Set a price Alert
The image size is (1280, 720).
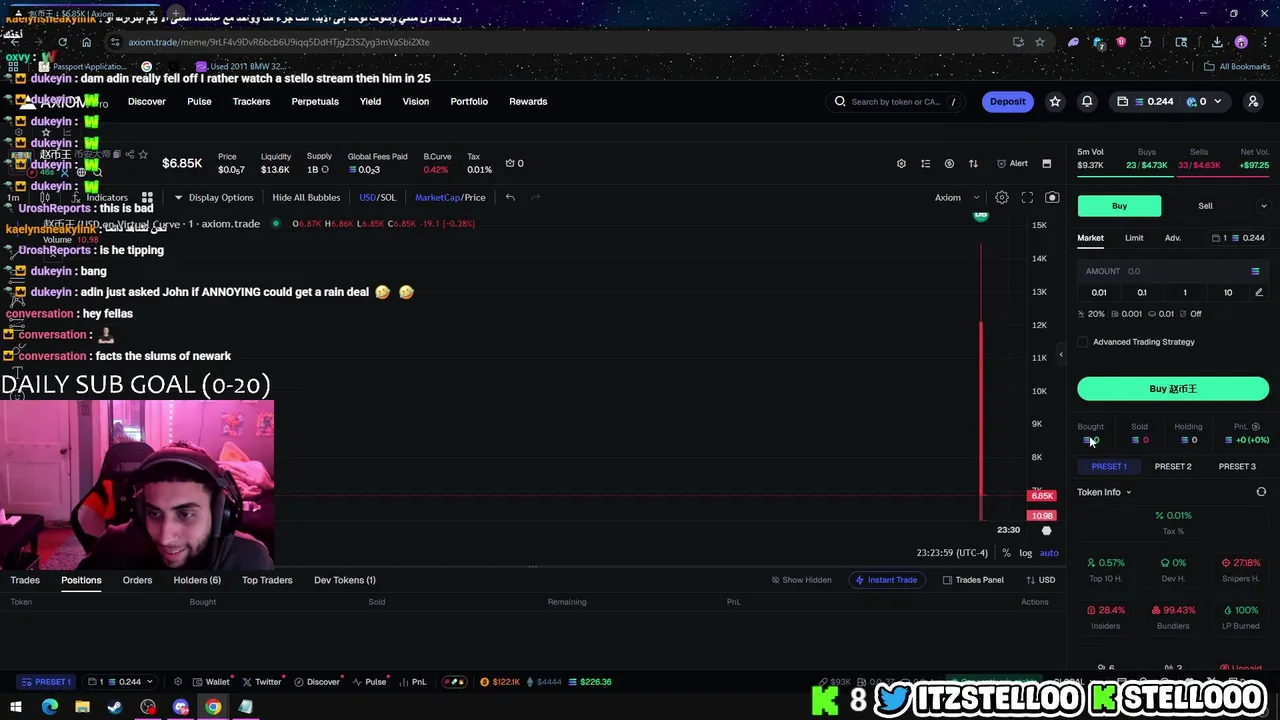[1012, 163]
